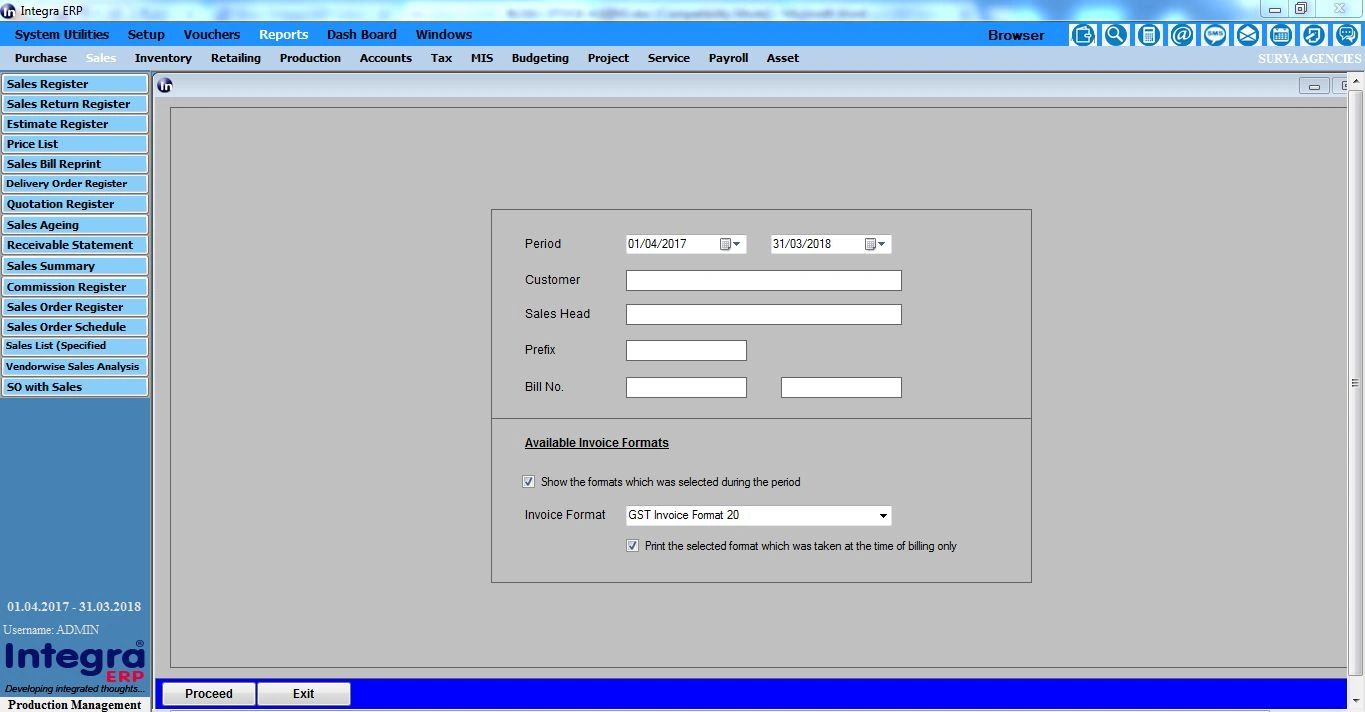Click the chat bubbles icon at top right
Image resolution: width=1365 pixels, height=712 pixels.
pyautogui.click(x=1346, y=35)
